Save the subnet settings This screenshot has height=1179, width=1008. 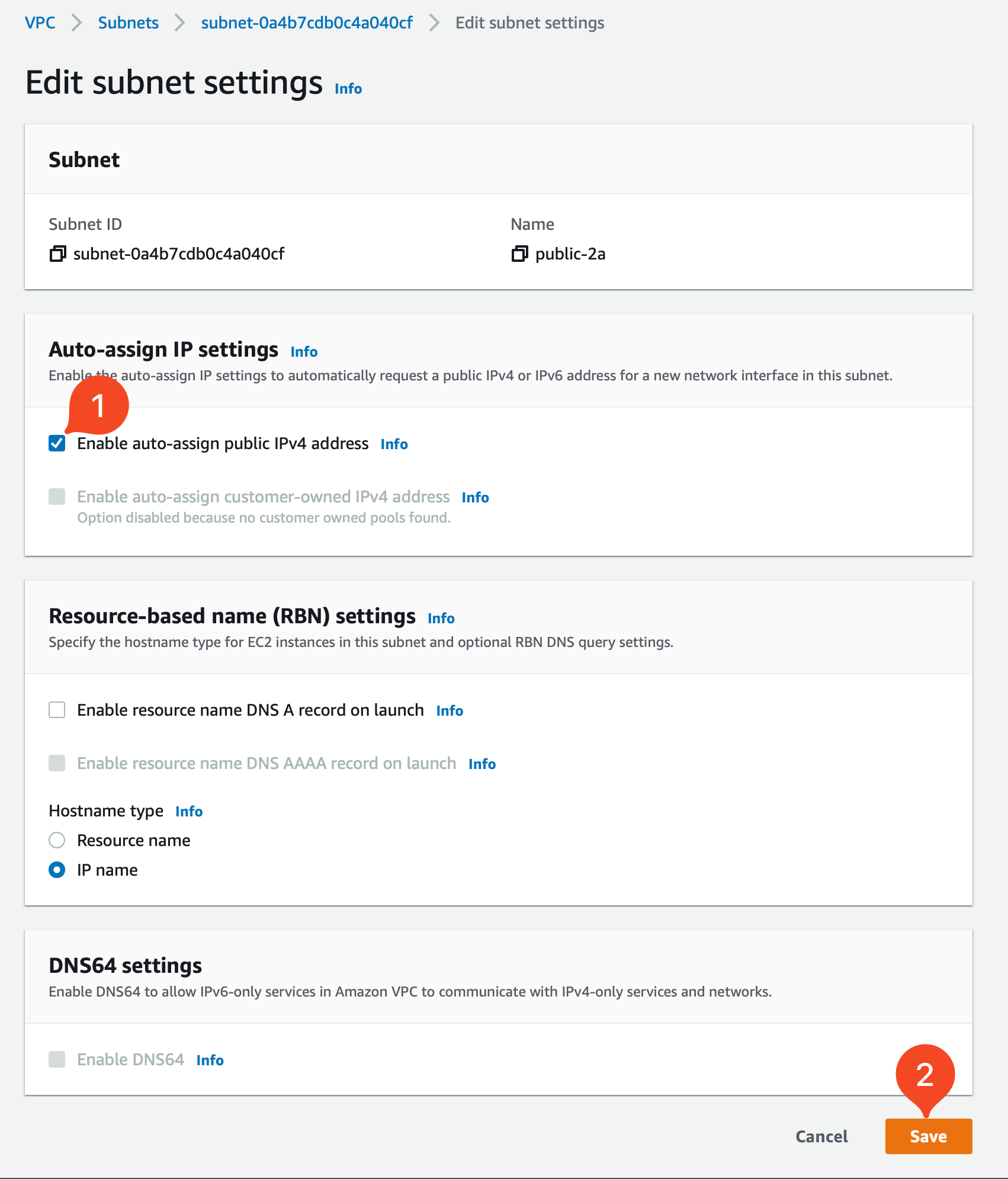pos(927,1136)
